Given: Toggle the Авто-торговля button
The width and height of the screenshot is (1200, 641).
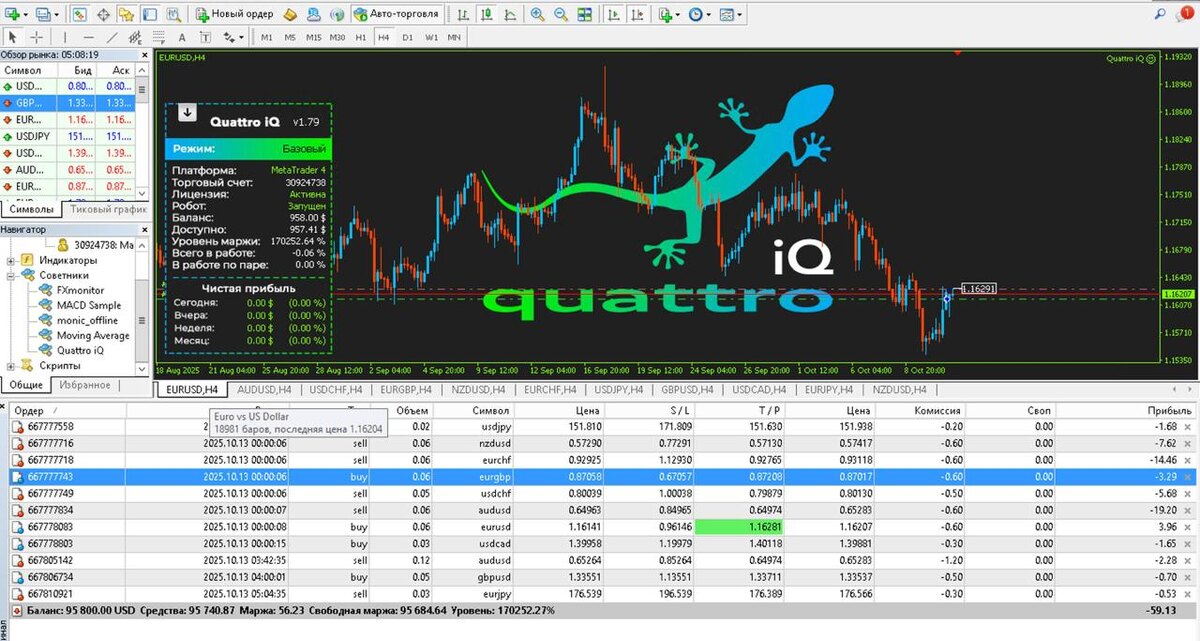Looking at the screenshot, I should point(396,14).
